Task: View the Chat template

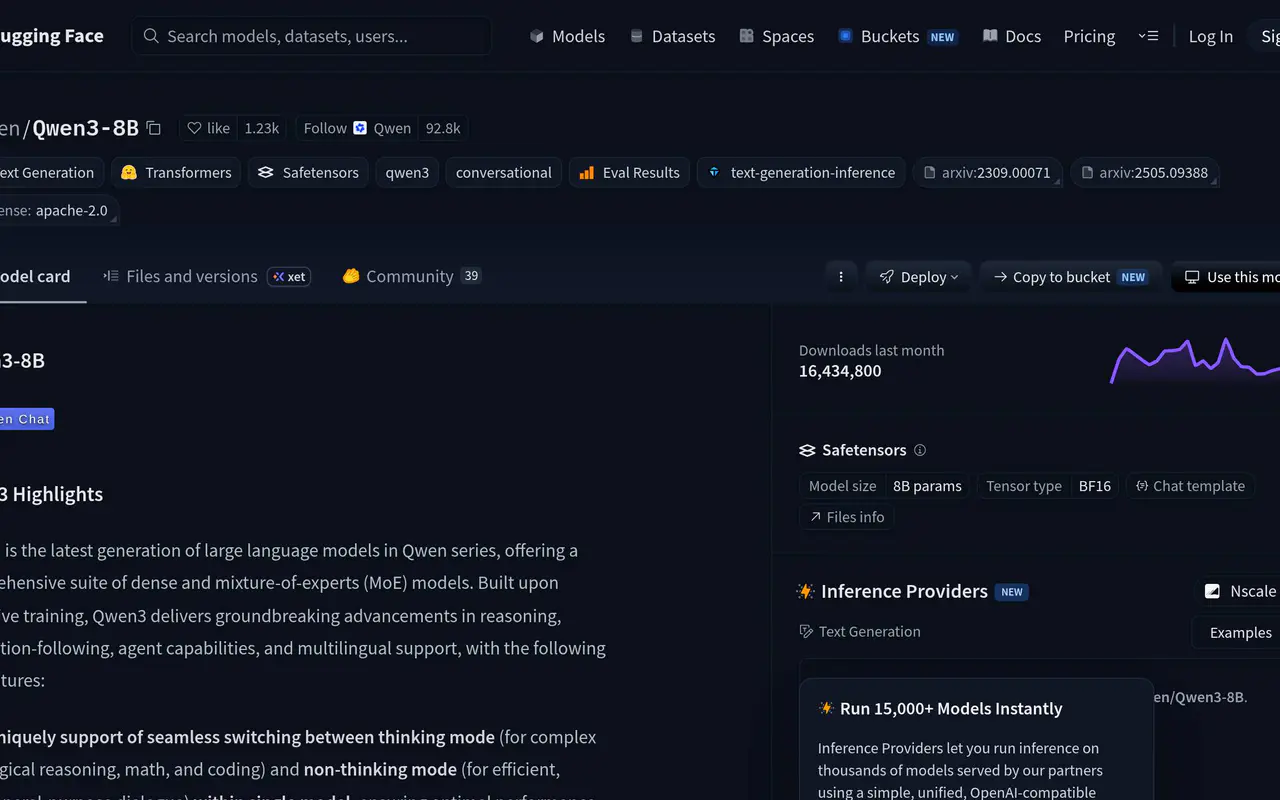Action: [1190, 486]
